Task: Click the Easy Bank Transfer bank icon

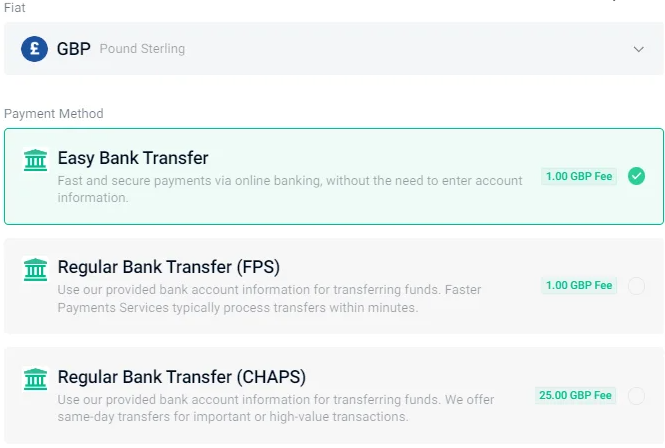Action: (35, 160)
